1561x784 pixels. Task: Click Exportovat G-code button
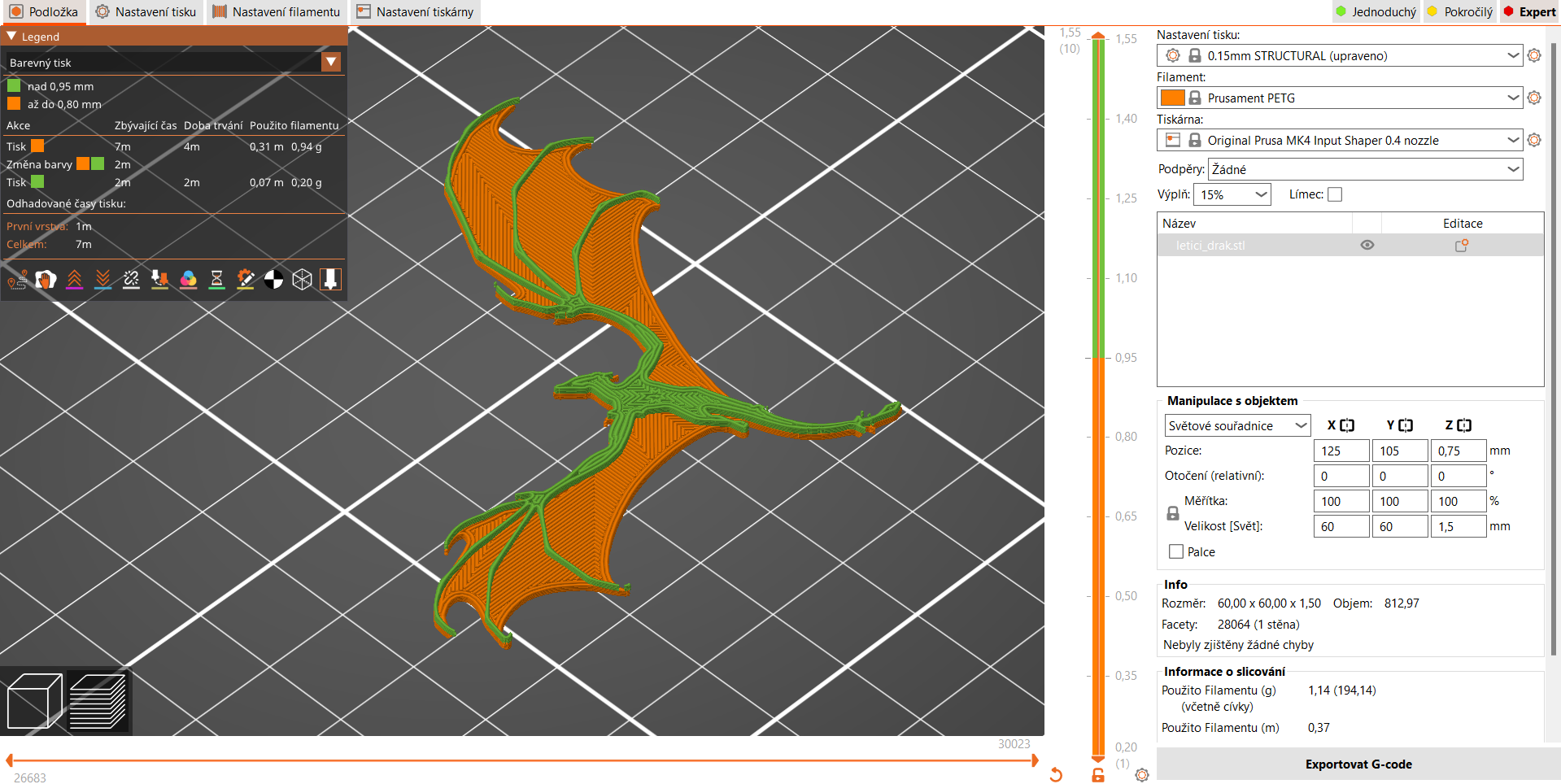click(x=1358, y=764)
